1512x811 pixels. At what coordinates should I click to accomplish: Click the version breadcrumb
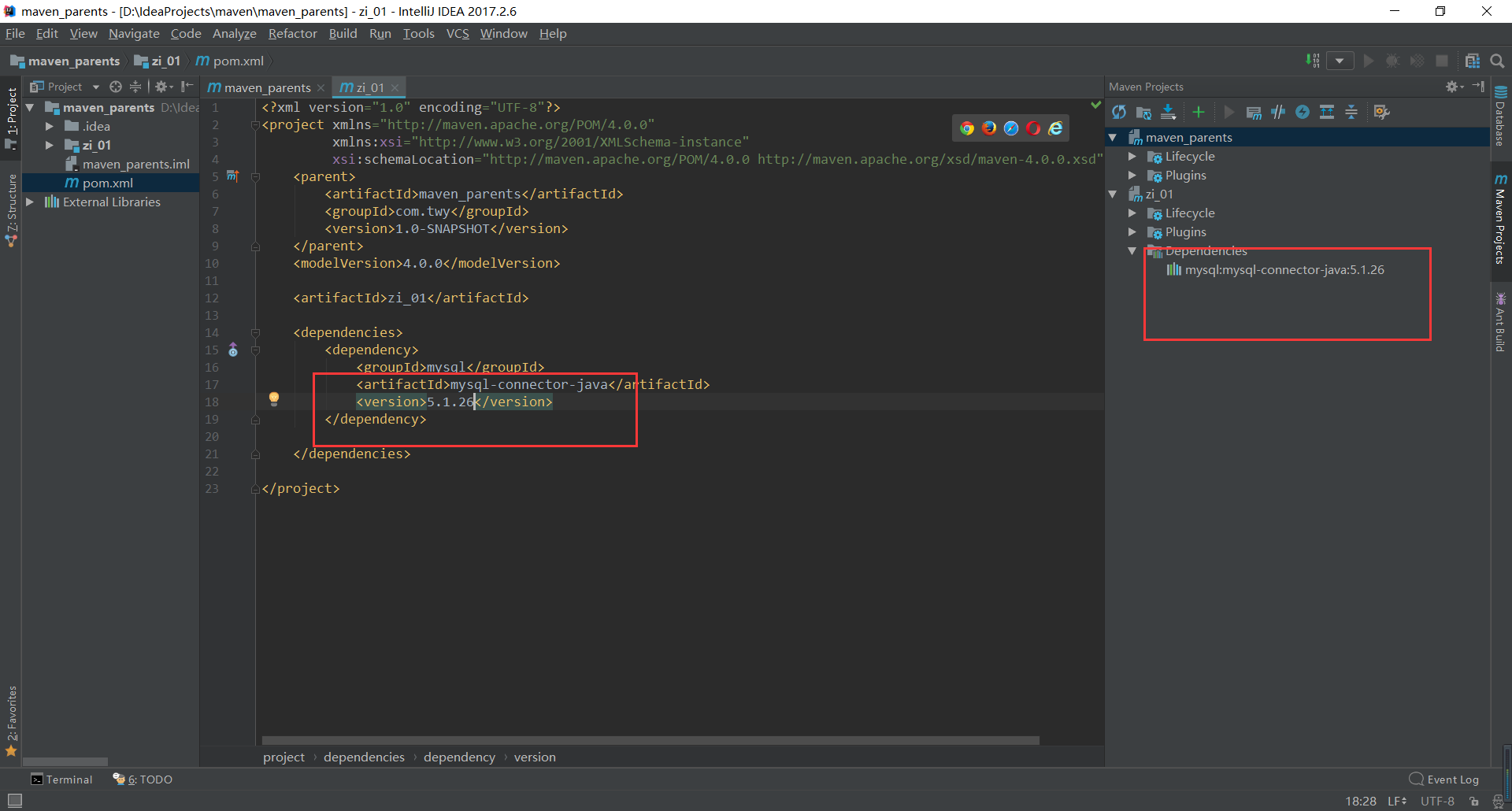[535, 757]
